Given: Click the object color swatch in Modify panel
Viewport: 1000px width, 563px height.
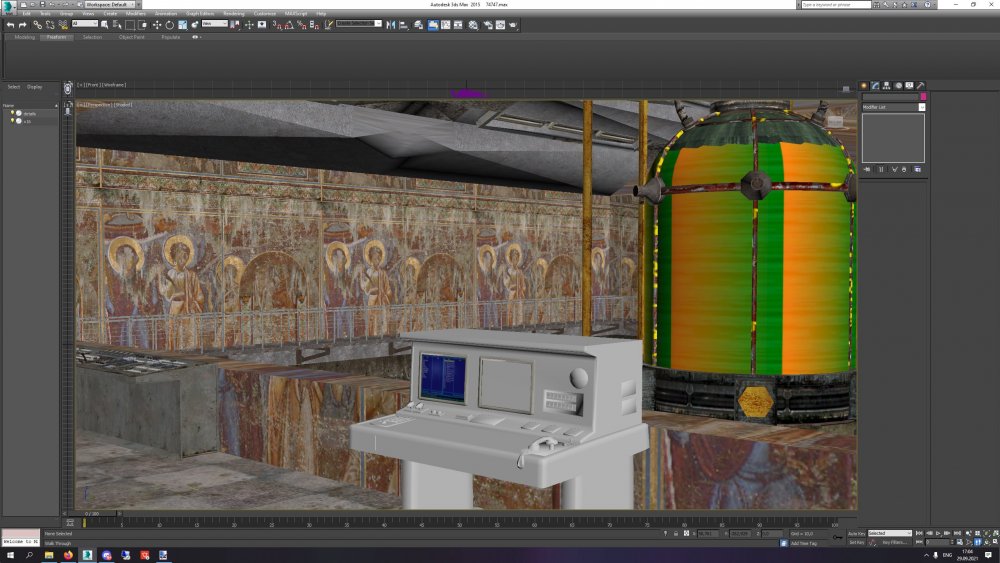Looking at the screenshot, I should (922, 97).
